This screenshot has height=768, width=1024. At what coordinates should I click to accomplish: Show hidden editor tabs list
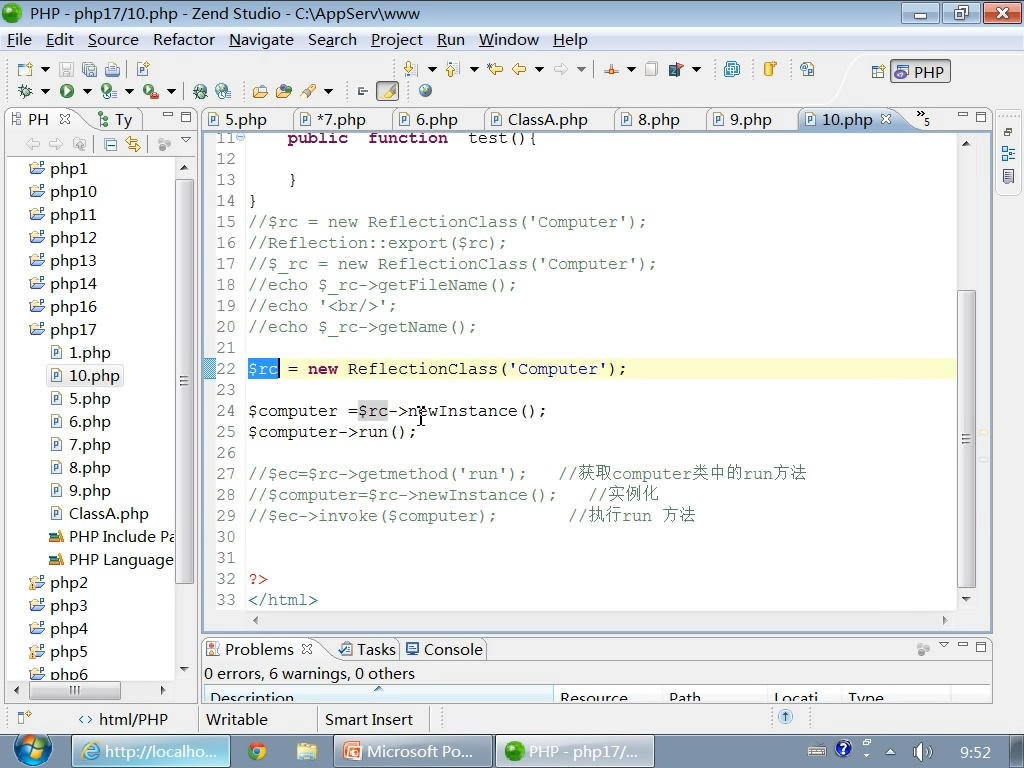(x=923, y=118)
